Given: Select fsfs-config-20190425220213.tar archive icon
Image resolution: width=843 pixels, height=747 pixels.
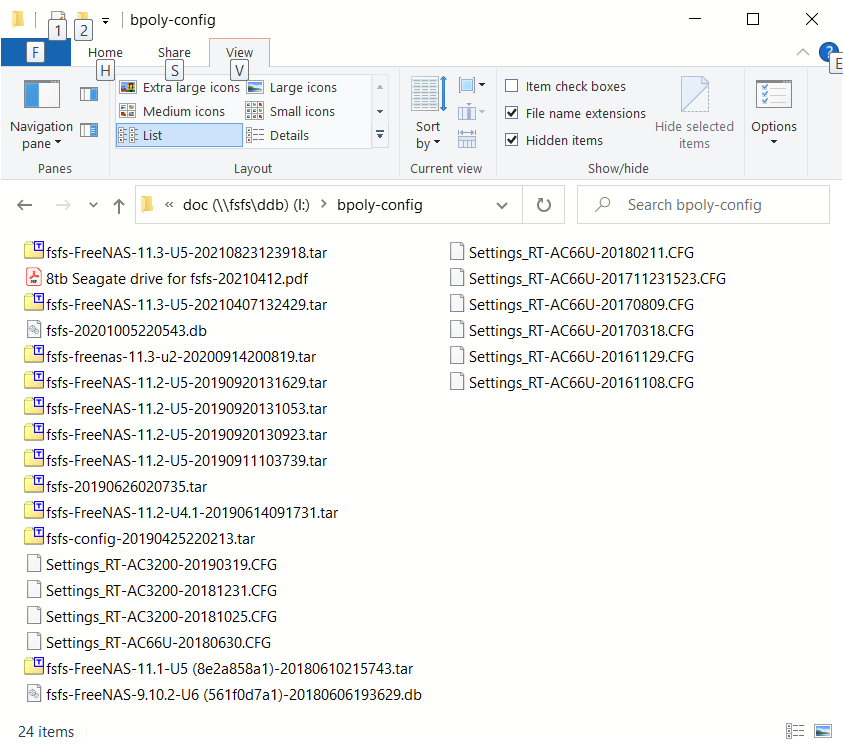Looking at the screenshot, I should (x=34, y=536).
